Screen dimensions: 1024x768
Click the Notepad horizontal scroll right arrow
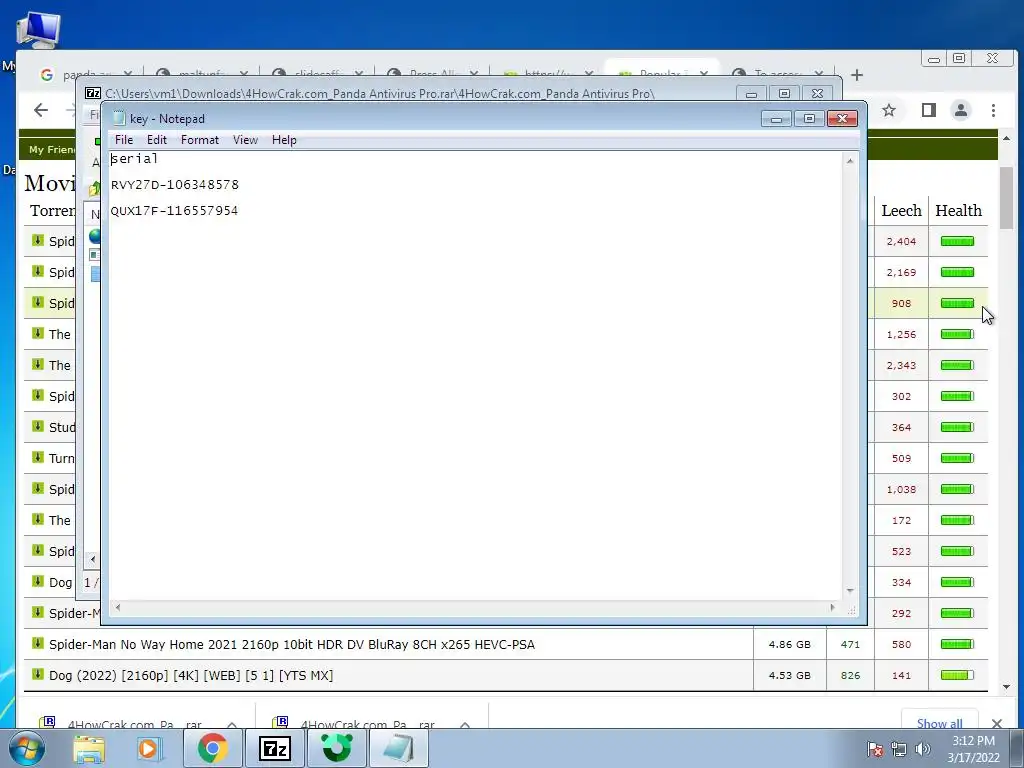(x=832, y=607)
